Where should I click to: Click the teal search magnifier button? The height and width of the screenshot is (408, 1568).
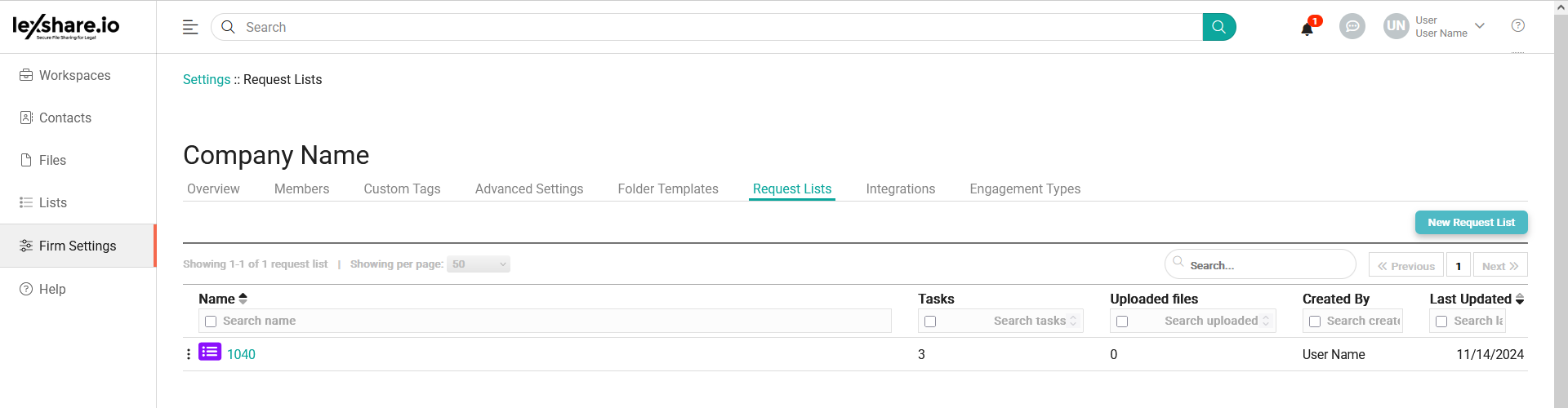1218,27
